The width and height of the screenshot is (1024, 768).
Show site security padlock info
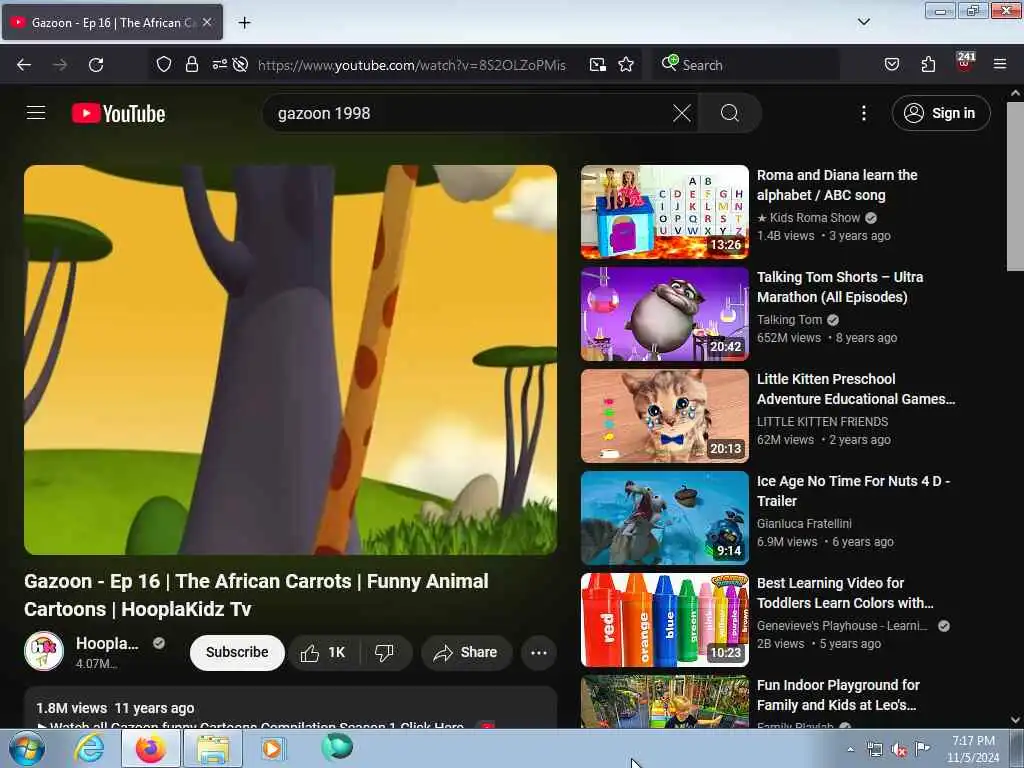(x=191, y=64)
